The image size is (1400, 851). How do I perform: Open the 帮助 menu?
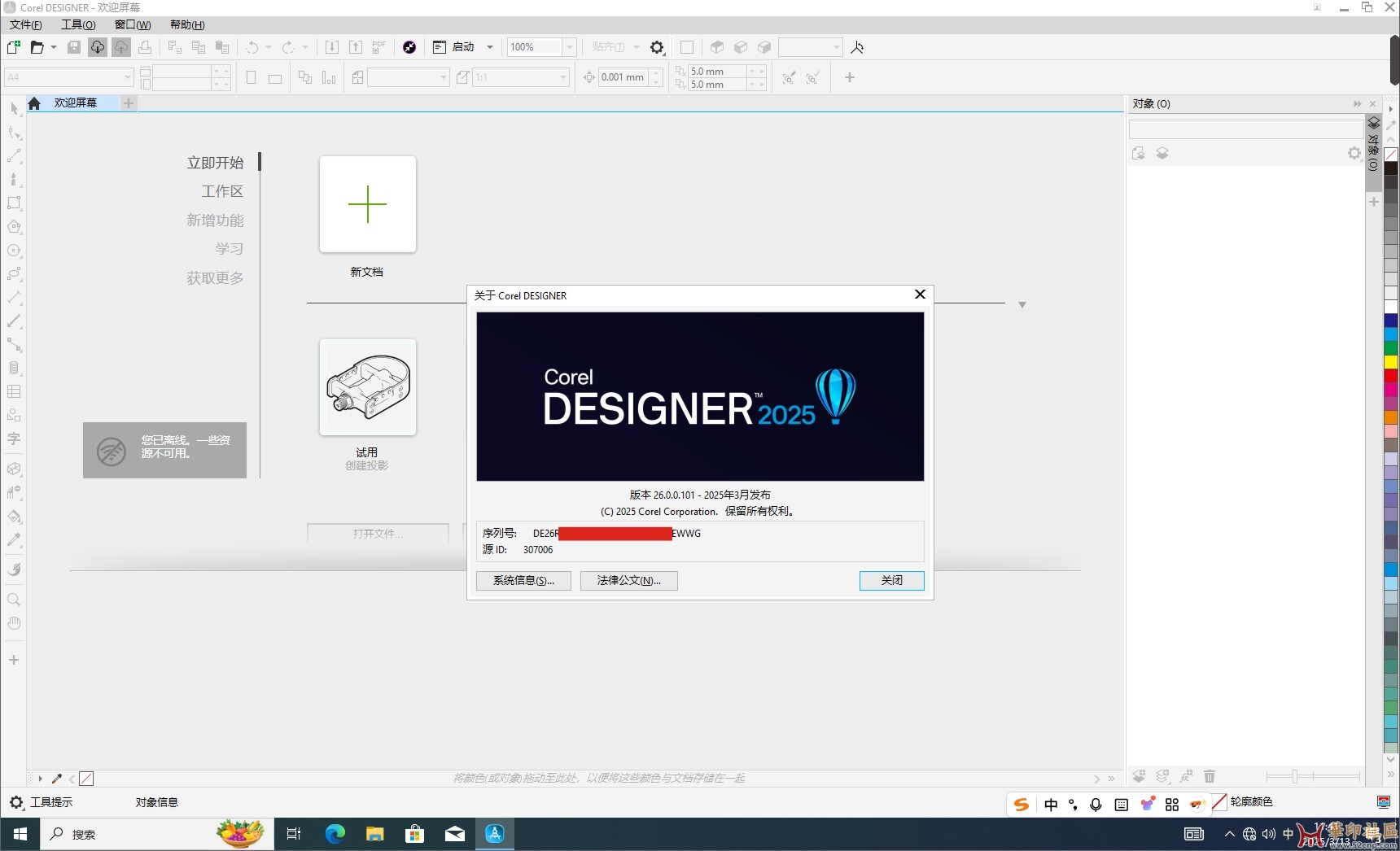[x=187, y=24]
